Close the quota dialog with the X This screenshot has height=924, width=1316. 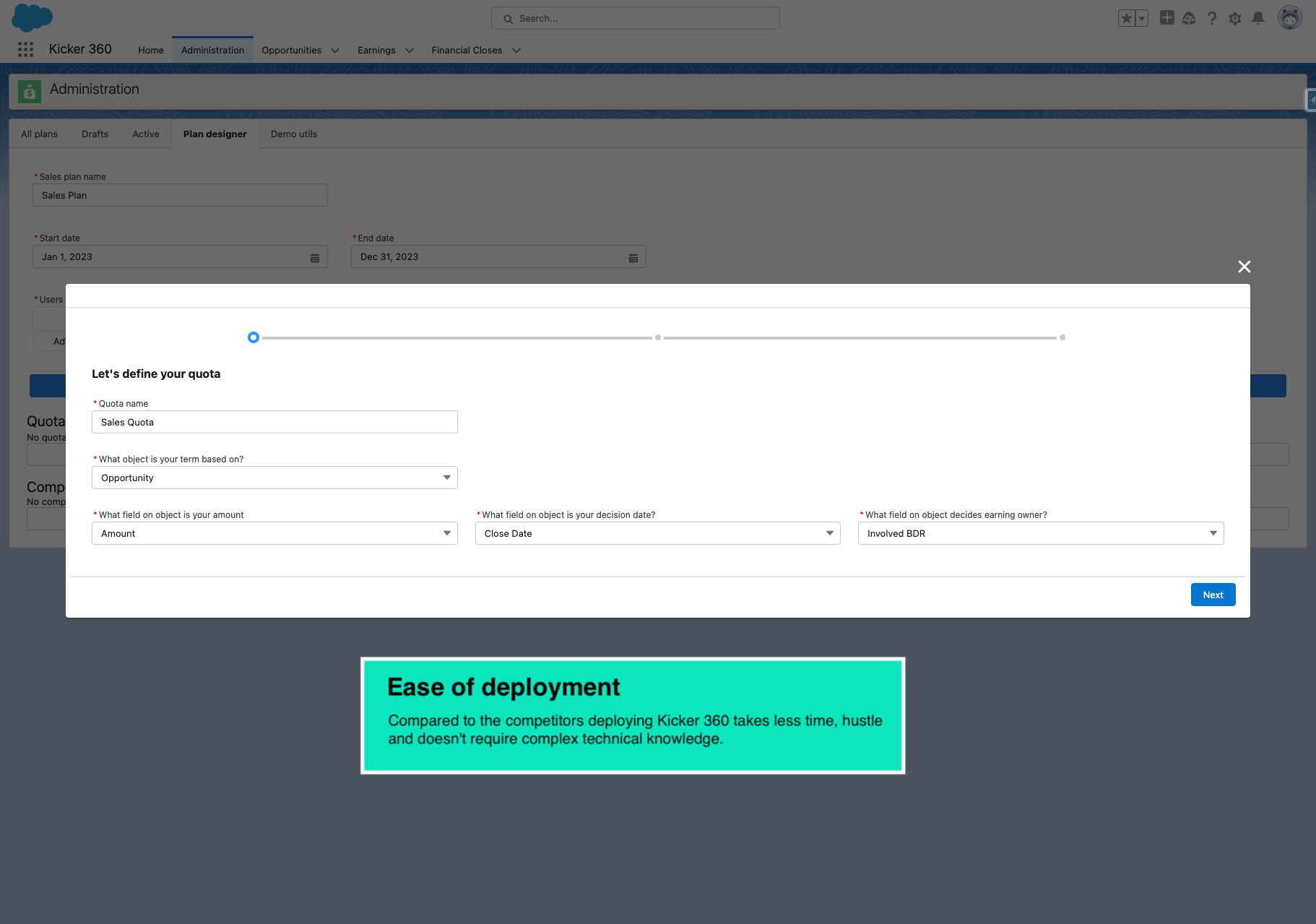[x=1244, y=267]
